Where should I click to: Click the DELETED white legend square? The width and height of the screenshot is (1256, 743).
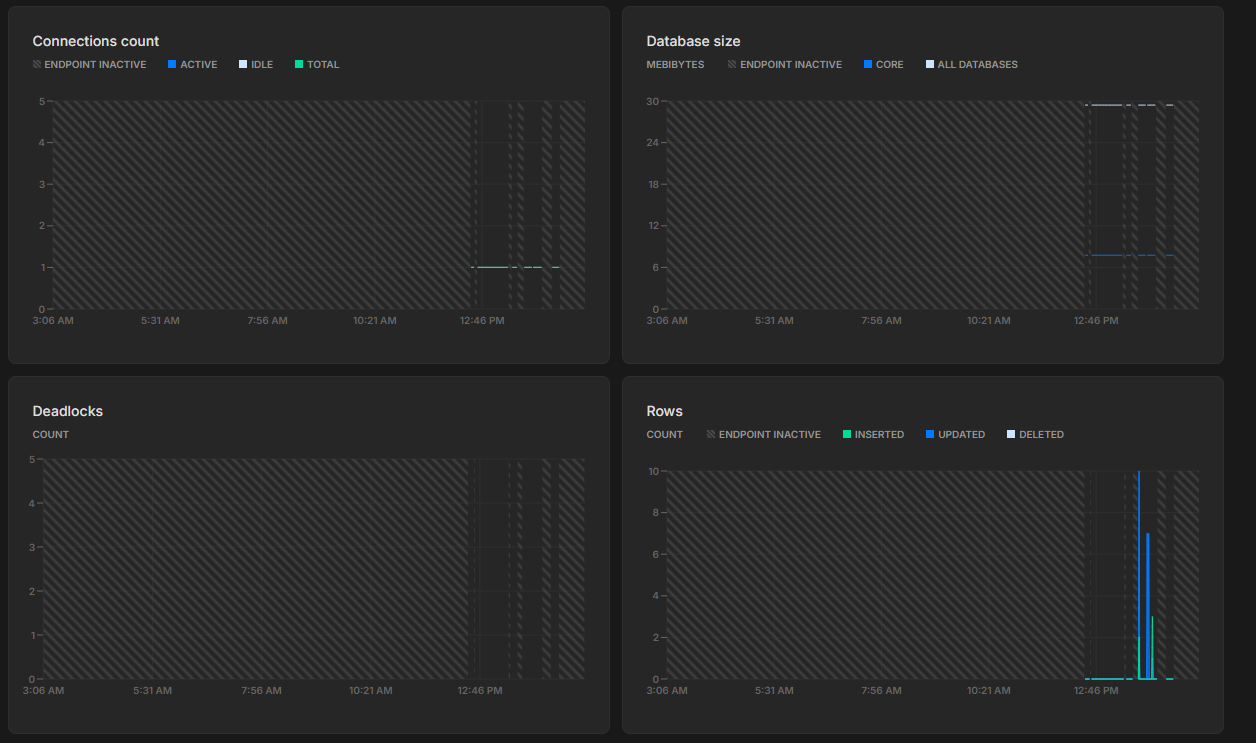[1011, 434]
